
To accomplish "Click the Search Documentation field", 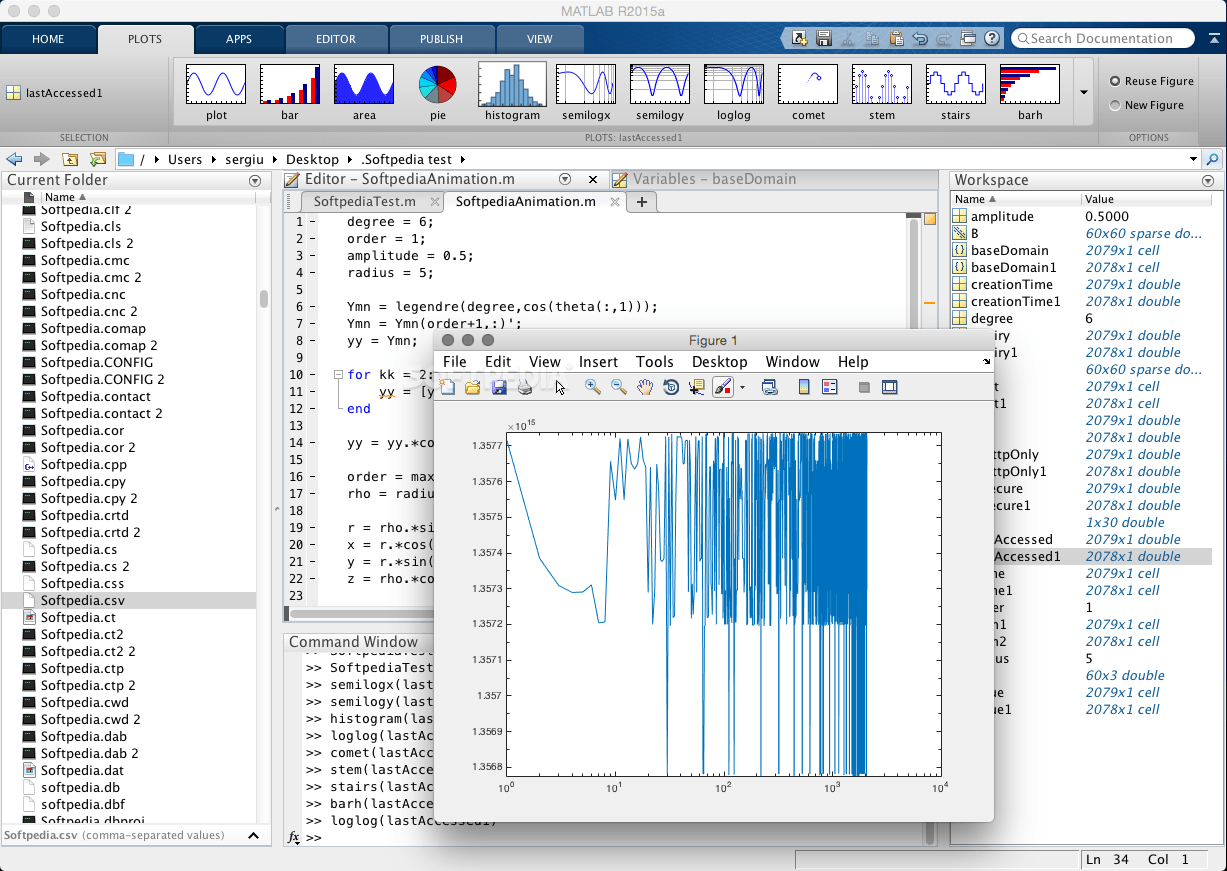I will pyautogui.click(x=1102, y=38).
